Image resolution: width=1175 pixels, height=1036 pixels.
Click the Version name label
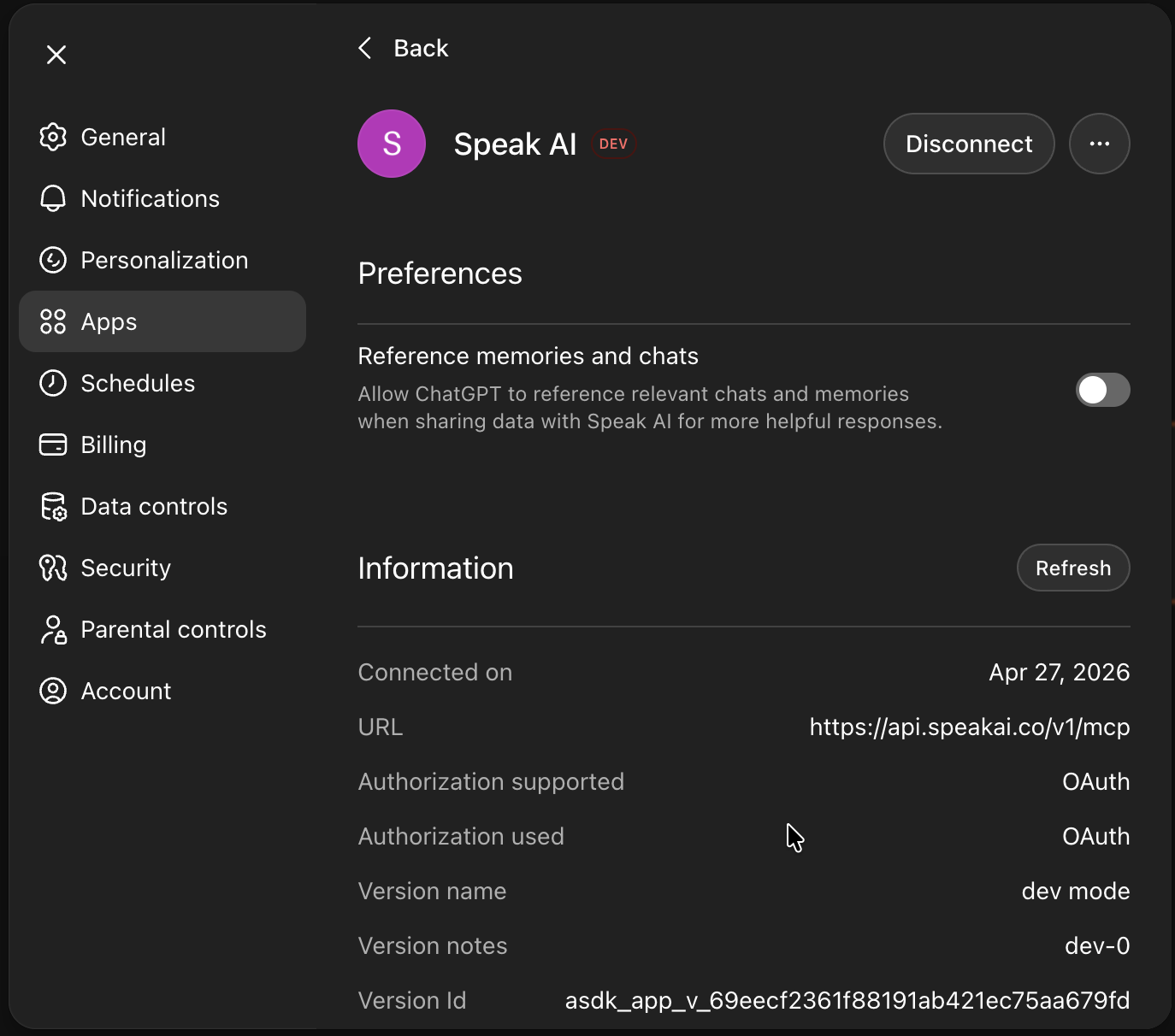tap(432, 892)
